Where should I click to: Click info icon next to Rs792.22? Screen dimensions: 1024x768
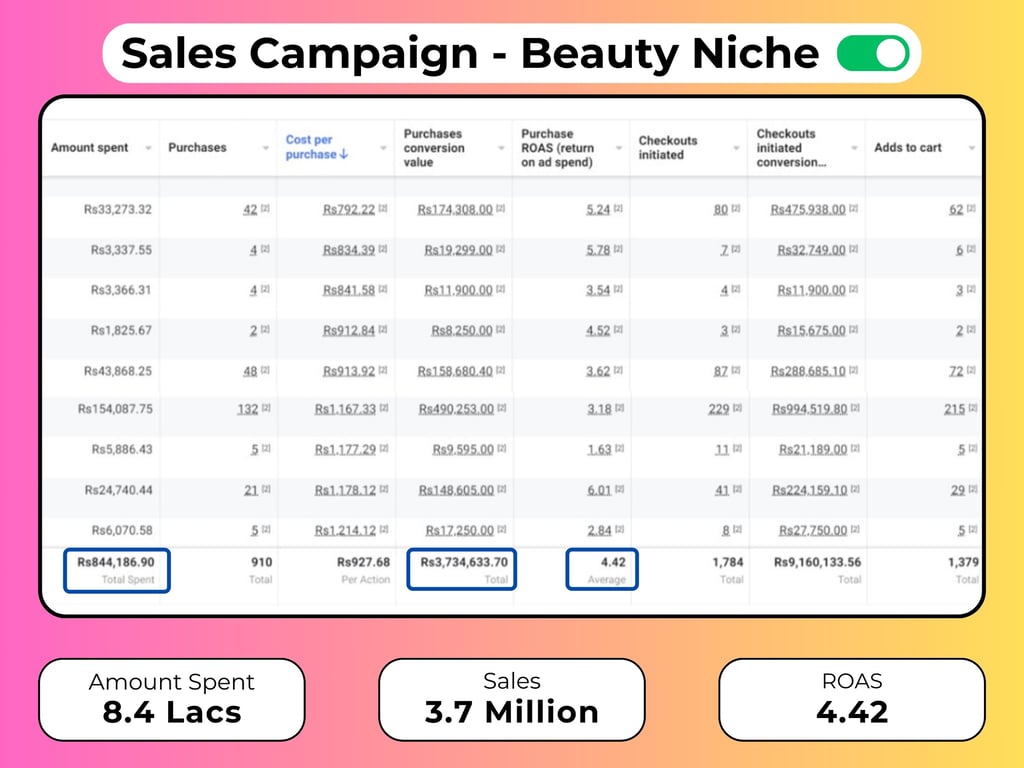[383, 208]
